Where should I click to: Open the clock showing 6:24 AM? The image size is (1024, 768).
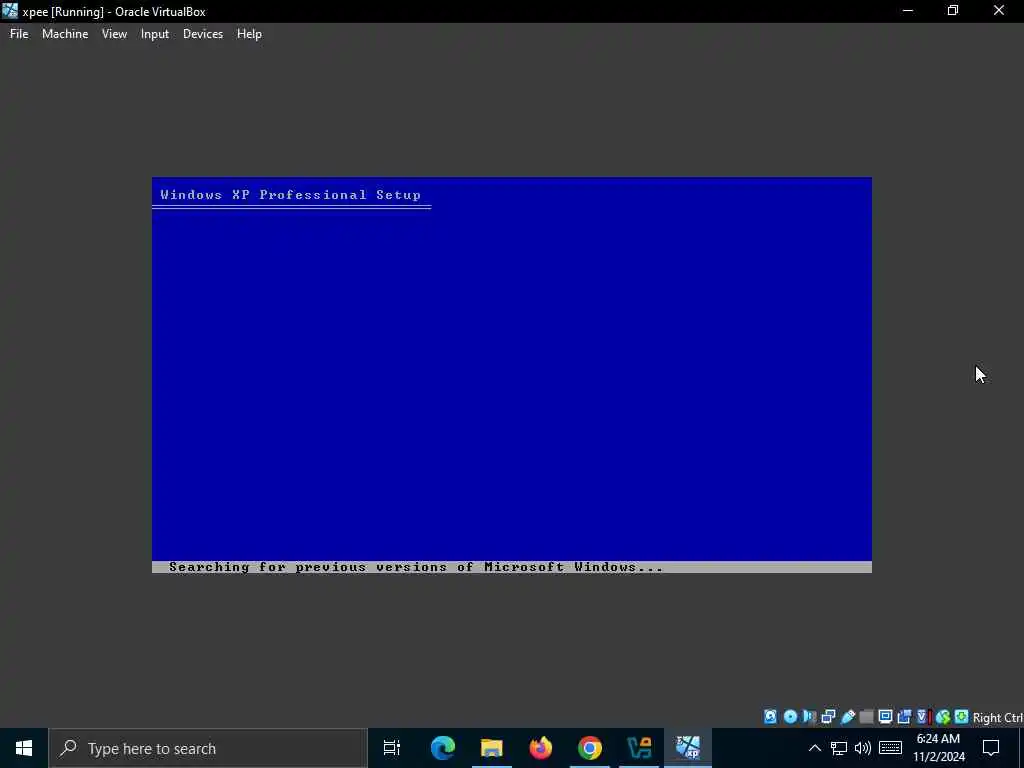pyautogui.click(x=938, y=748)
